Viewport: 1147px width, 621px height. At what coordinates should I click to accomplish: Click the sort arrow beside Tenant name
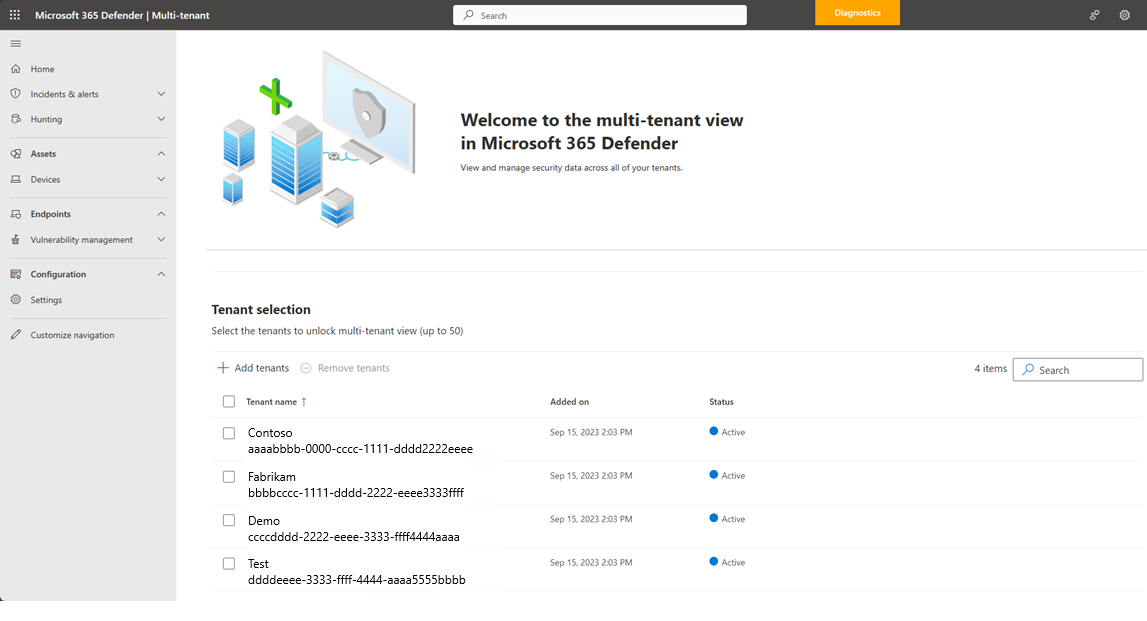[x=304, y=402]
